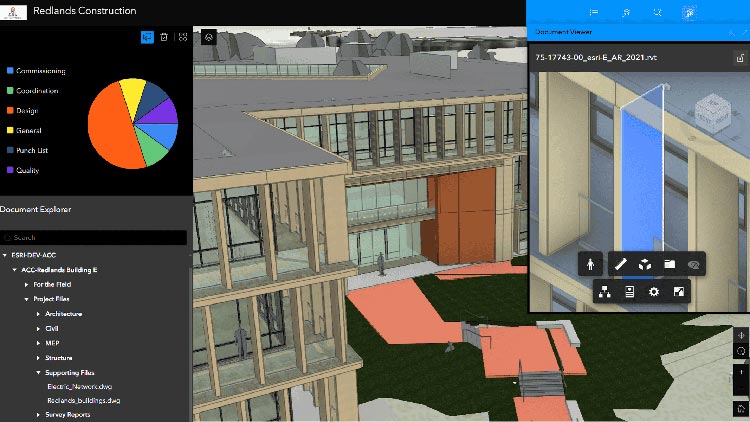Collapse ACC-Redlands Building E node

click(15, 270)
